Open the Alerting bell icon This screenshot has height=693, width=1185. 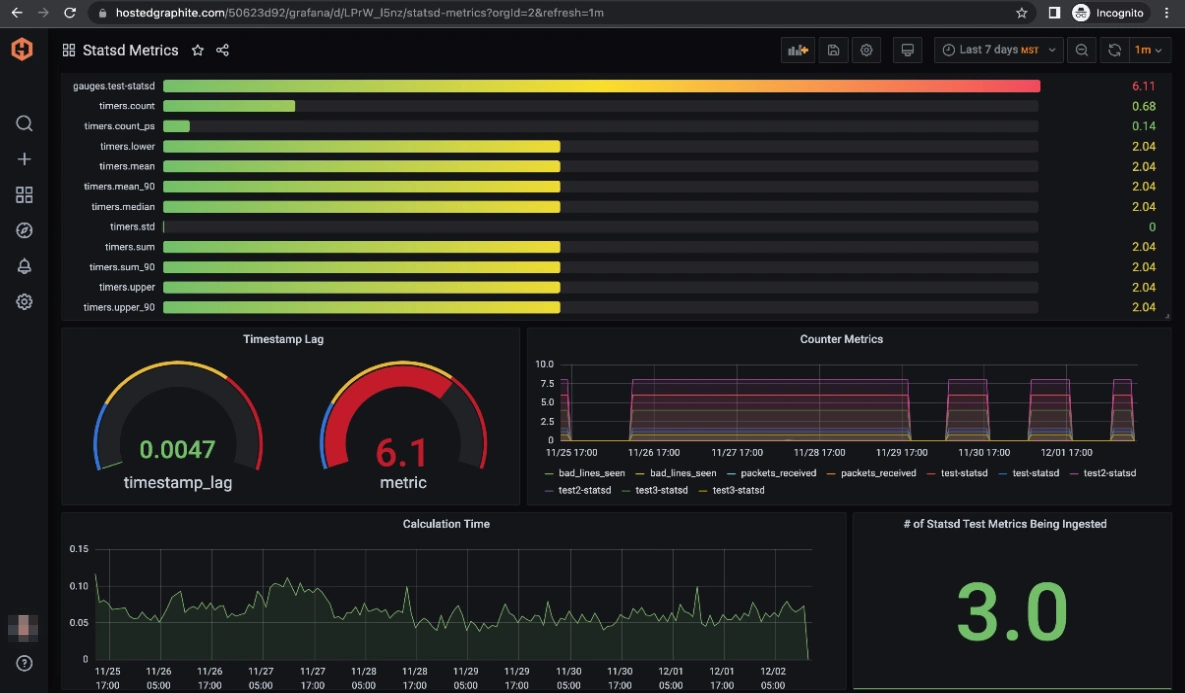24,266
